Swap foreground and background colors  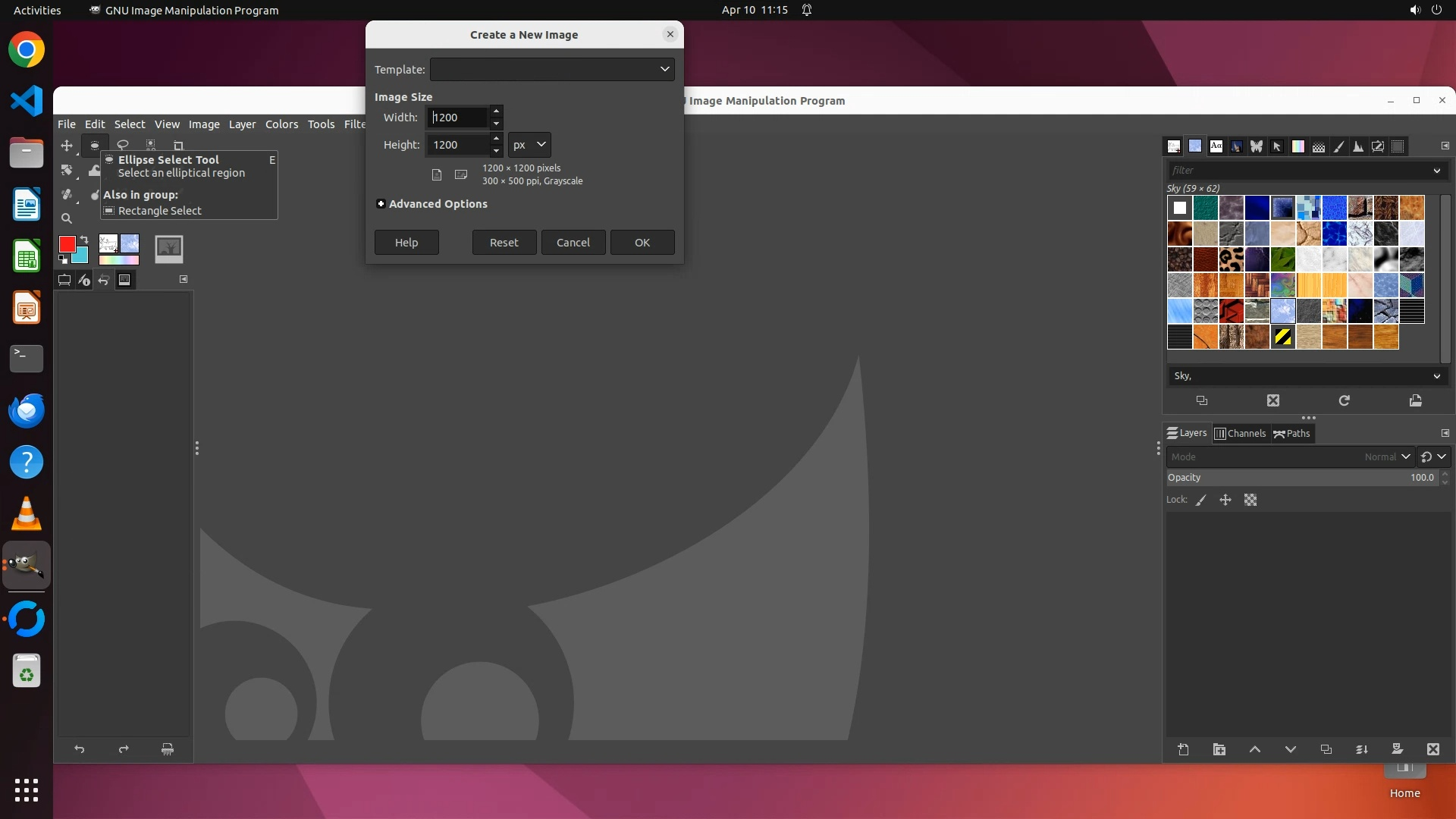84,240
